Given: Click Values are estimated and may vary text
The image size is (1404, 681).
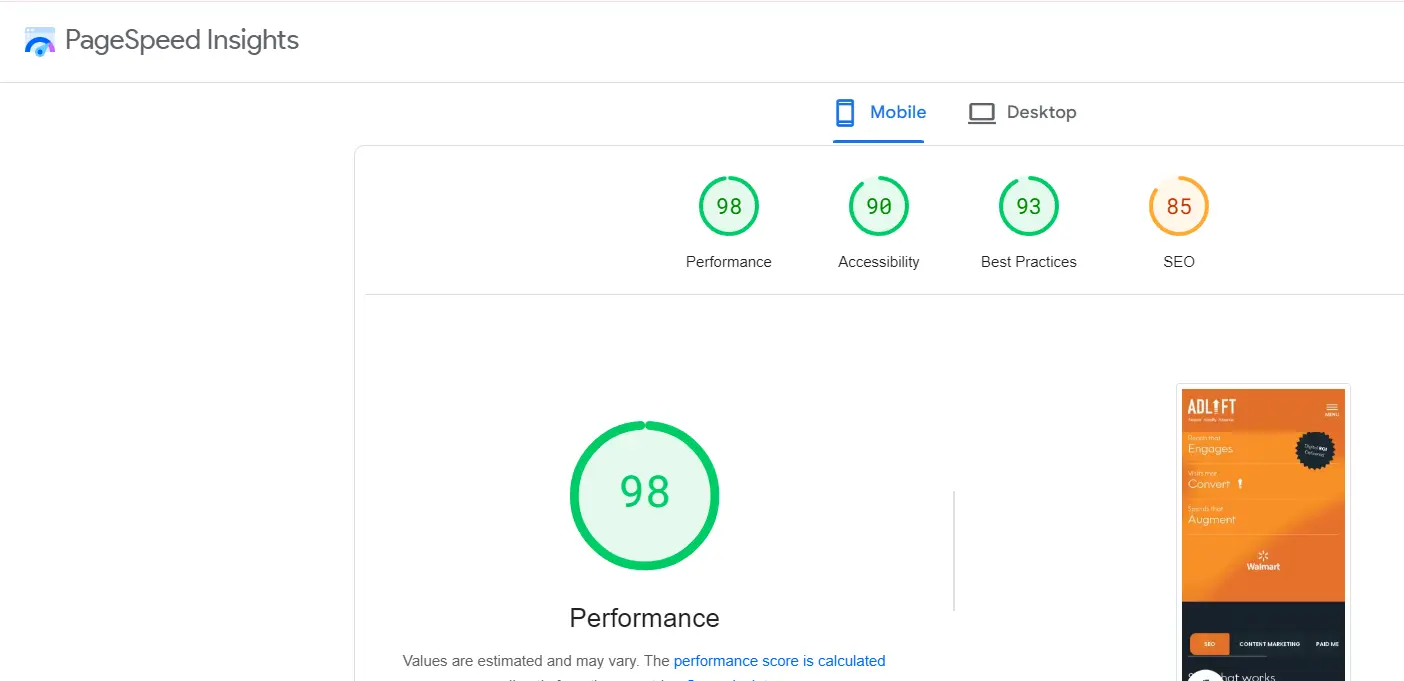Looking at the screenshot, I should (x=520, y=661).
